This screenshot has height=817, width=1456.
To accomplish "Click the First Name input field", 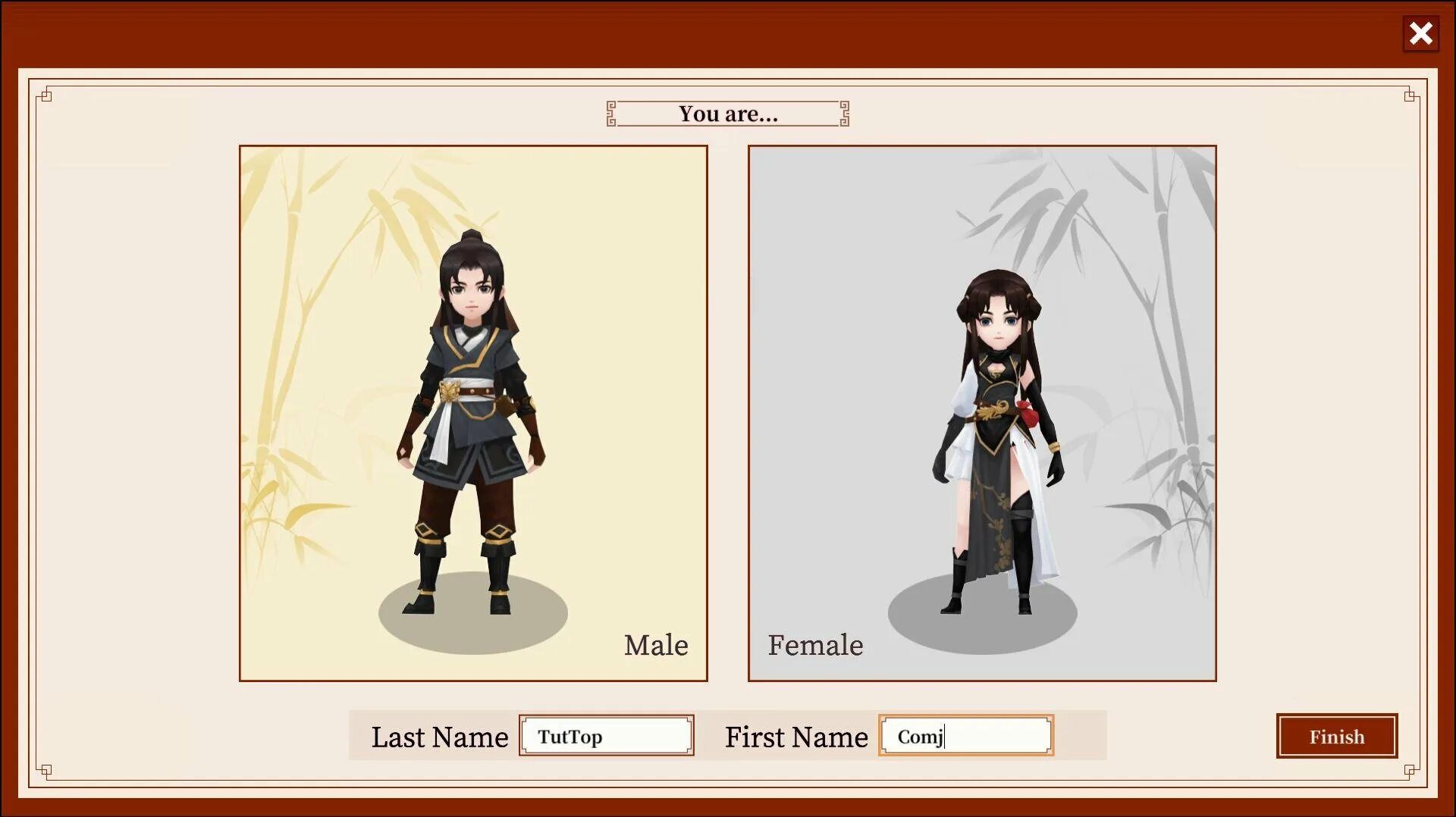I will pyautogui.click(x=966, y=735).
